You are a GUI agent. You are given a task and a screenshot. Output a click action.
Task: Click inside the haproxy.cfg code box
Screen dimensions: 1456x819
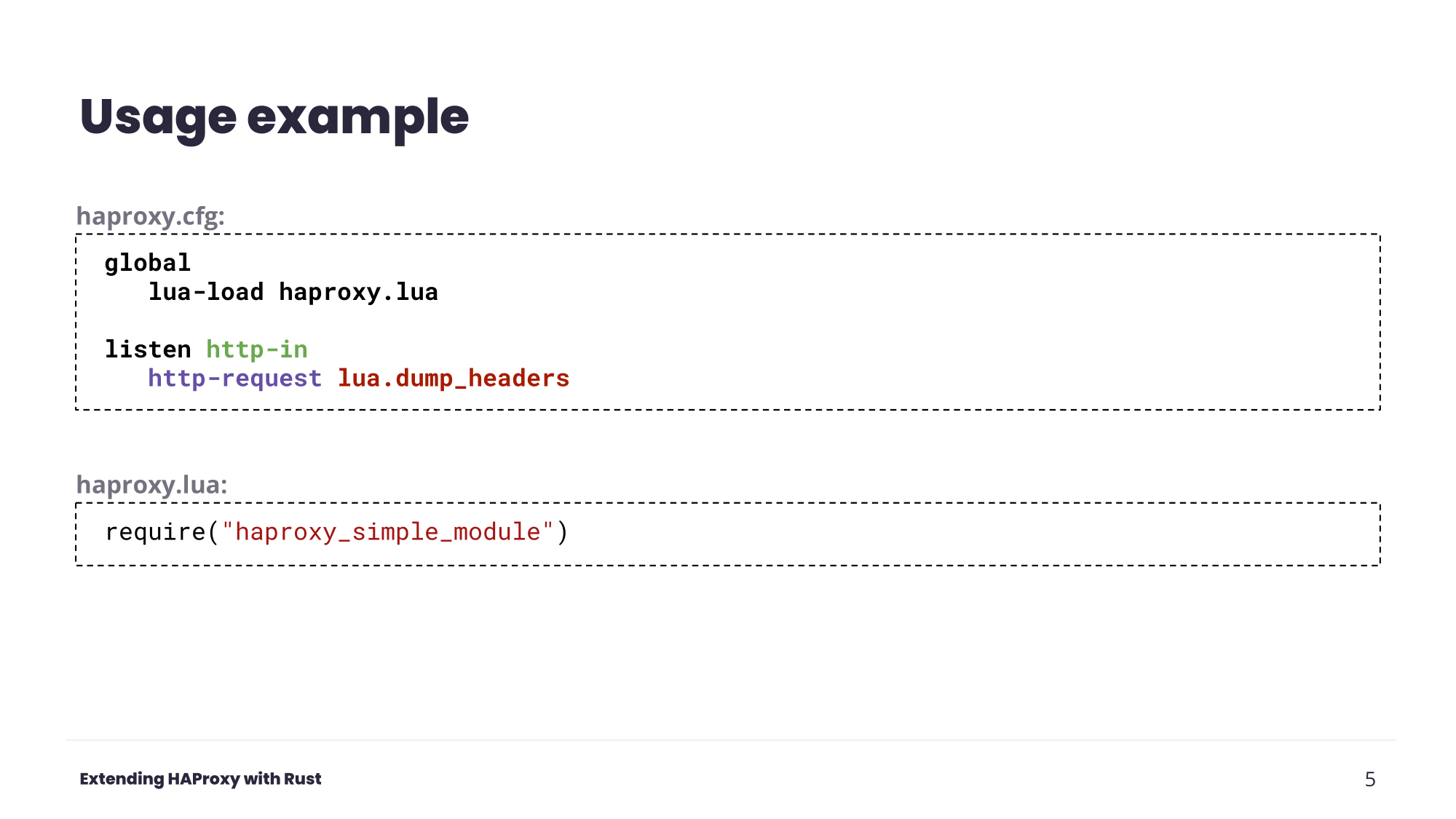point(728,322)
